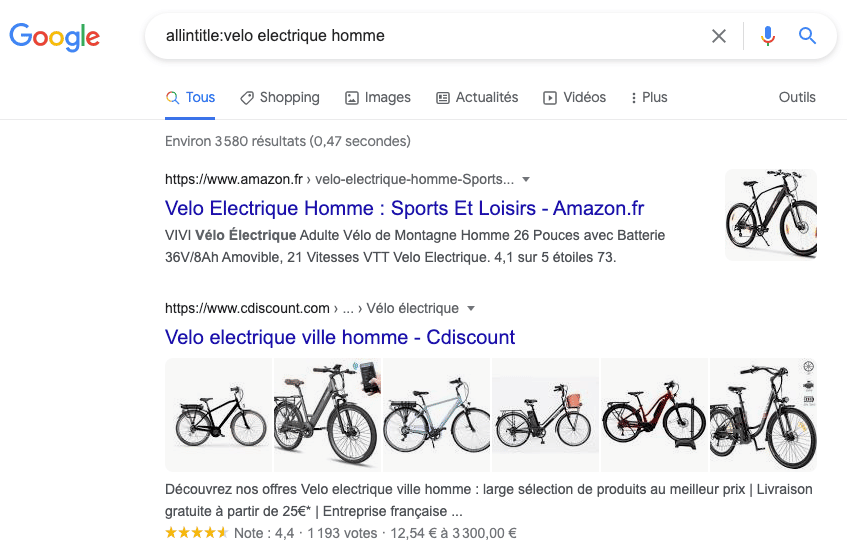Select the Tous results tab
847x552 pixels.
tap(190, 98)
